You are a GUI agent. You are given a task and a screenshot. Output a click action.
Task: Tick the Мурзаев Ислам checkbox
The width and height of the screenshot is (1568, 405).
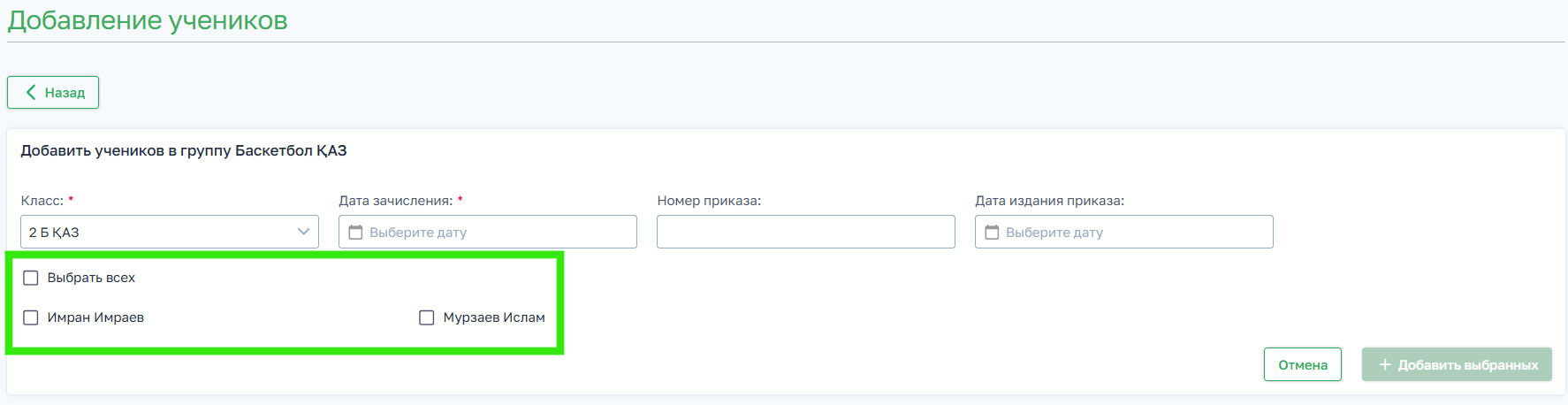(427, 317)
